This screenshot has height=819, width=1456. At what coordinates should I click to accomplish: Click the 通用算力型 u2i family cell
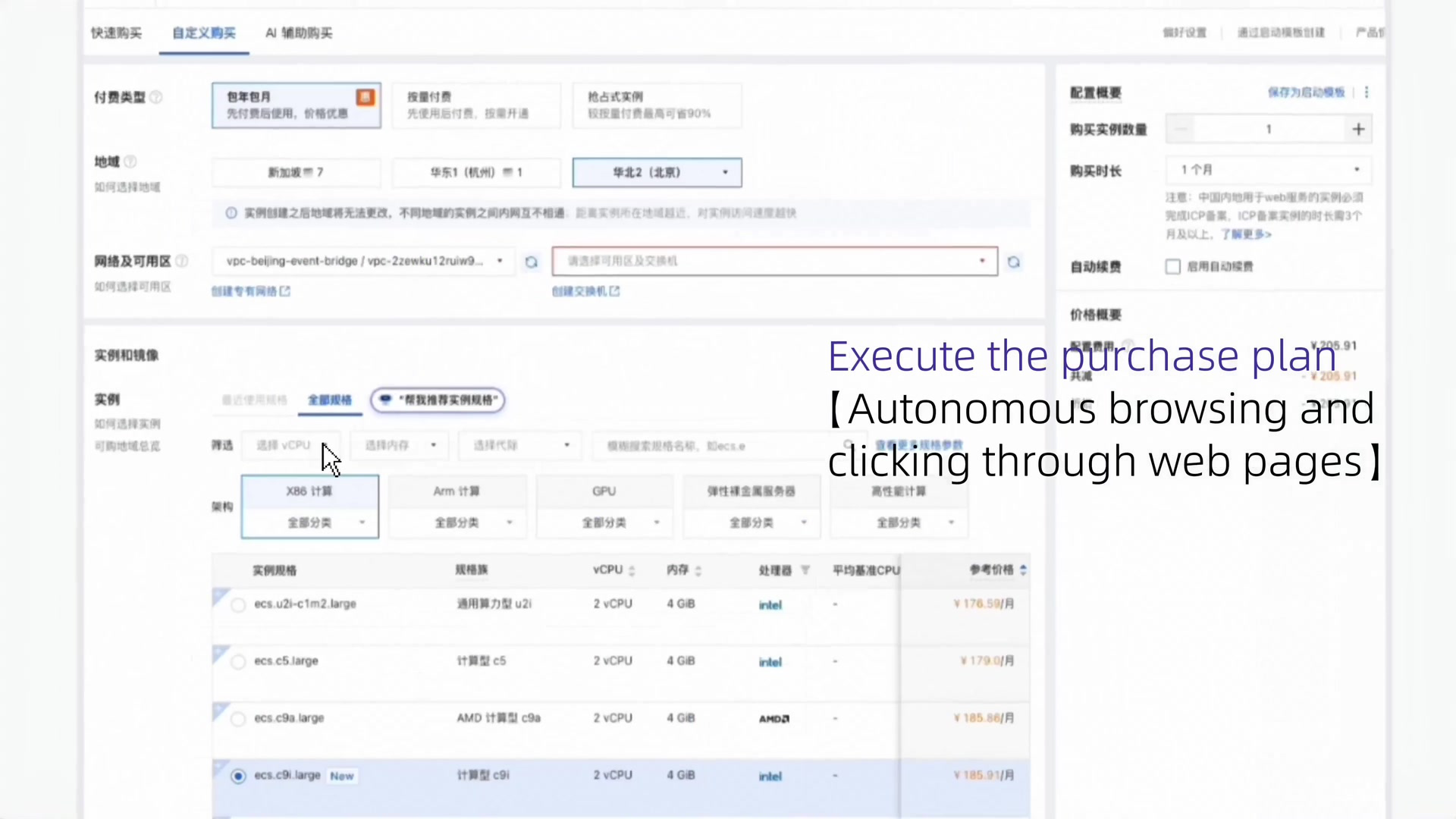[494, 604]
